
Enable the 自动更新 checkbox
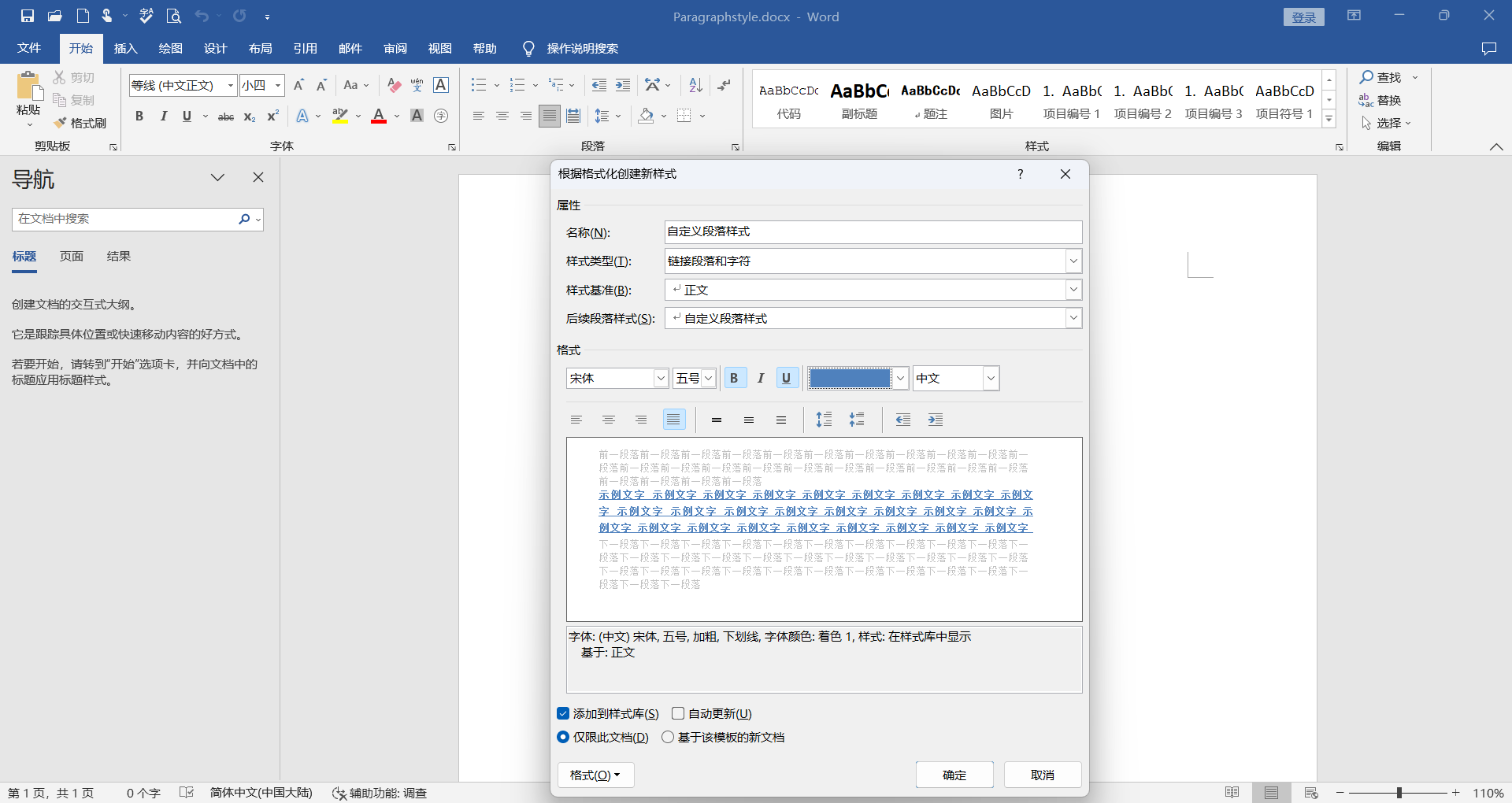tap(678, 714)
